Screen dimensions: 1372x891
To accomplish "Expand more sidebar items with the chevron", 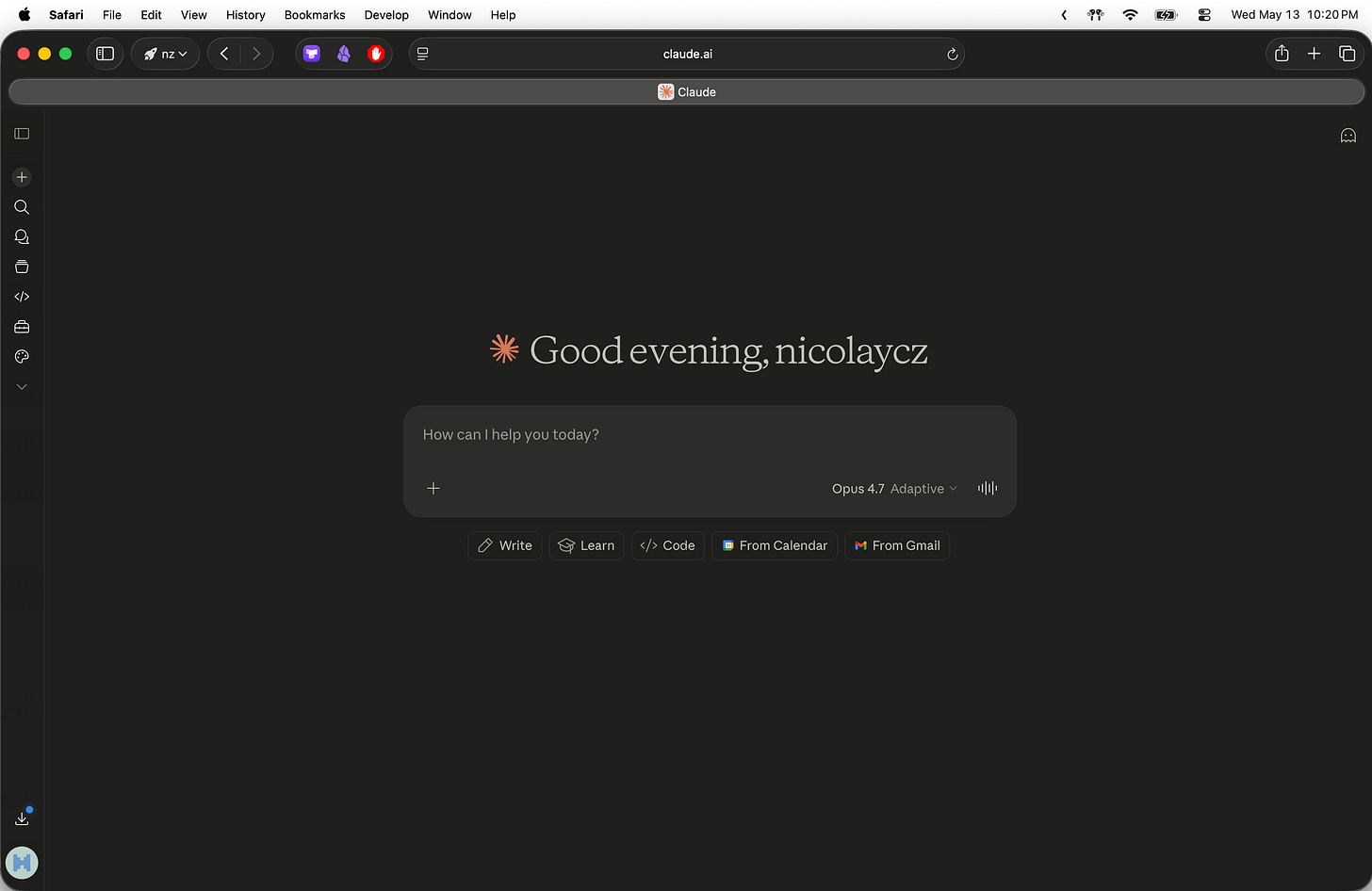I will pyautogui.click(x=22, y=387).
